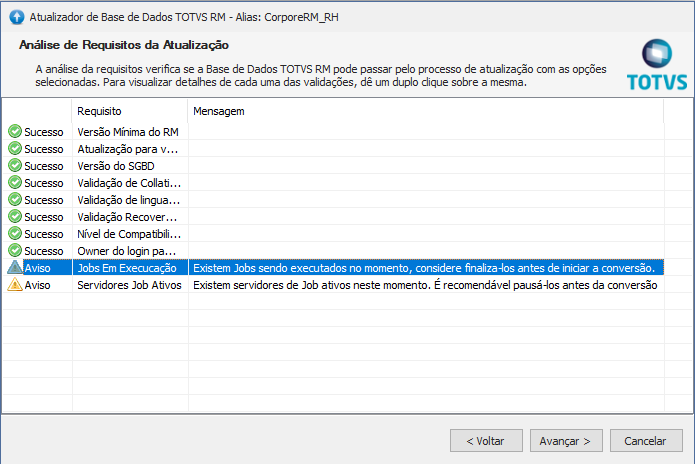This screenshot has height=464, width=695.
Task: Click success icon for Versão Mínima do RM
Action: point(15,131)
